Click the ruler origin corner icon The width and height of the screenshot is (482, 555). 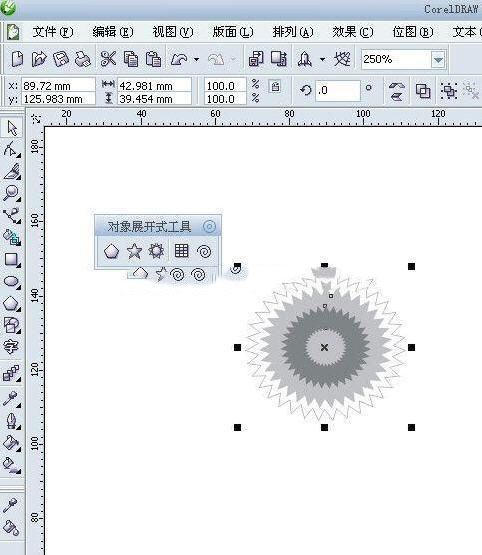click(36, 119)
